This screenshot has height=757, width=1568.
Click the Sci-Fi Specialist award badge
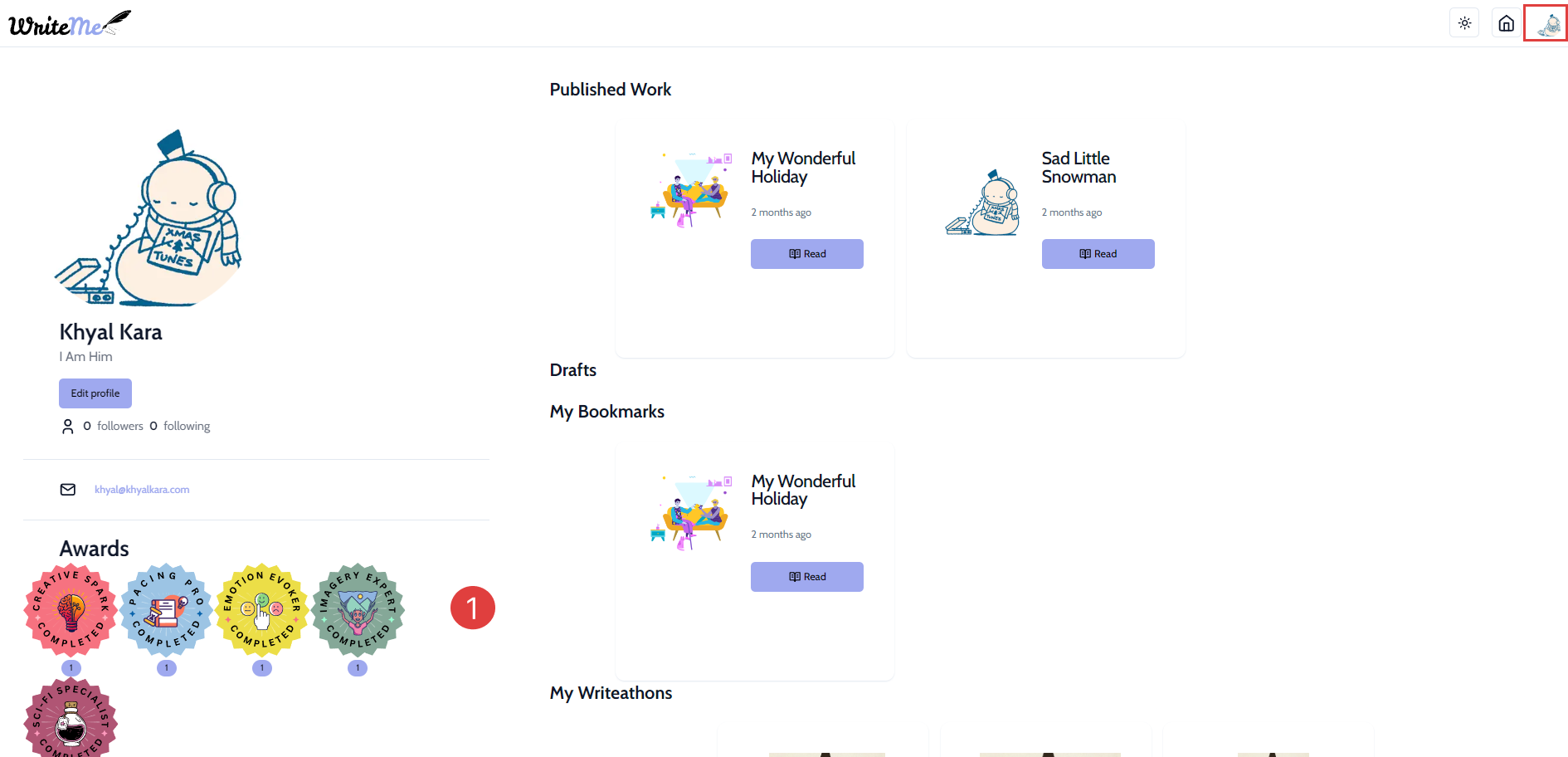(x=71, y=719)
